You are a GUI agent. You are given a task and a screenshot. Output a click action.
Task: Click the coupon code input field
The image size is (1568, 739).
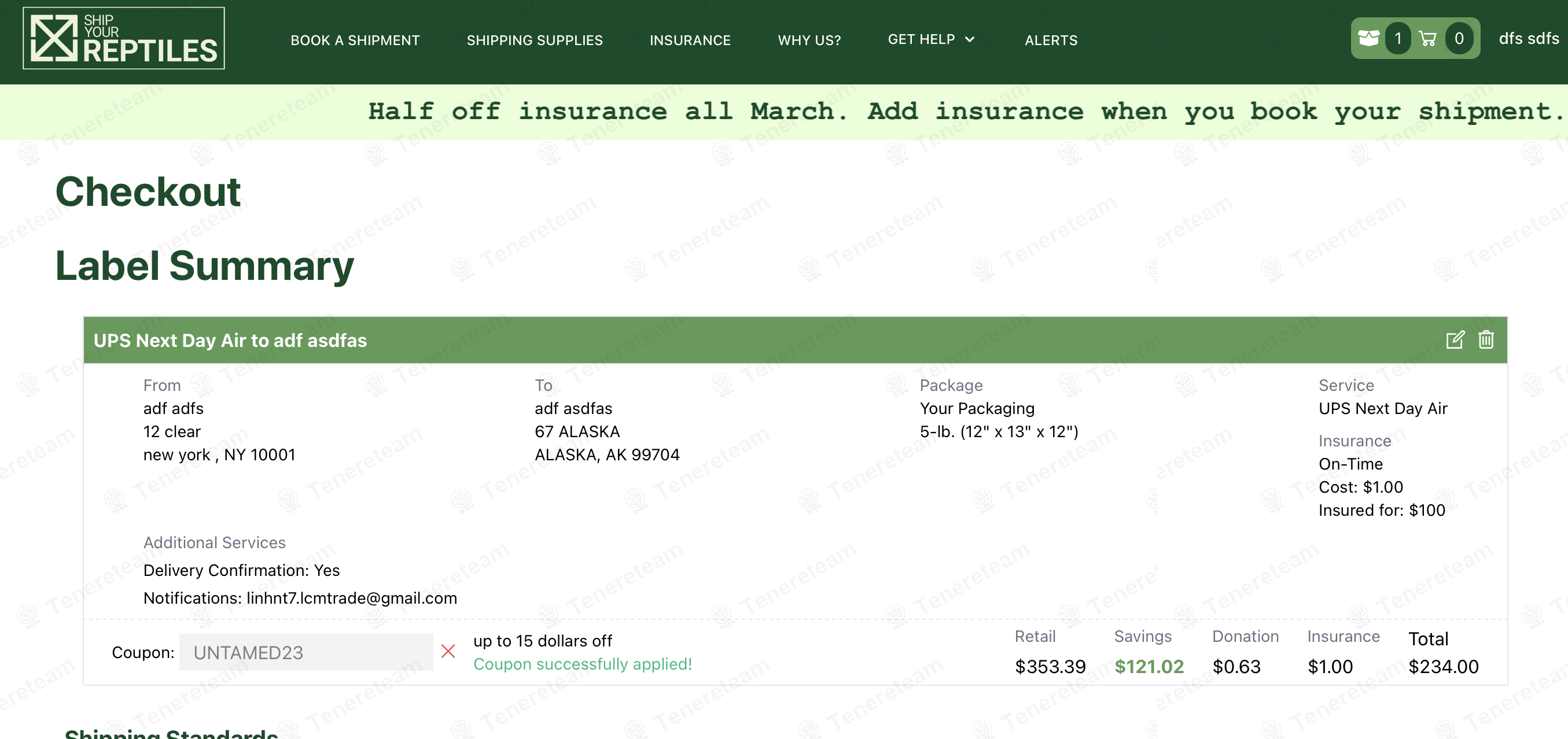305,652
